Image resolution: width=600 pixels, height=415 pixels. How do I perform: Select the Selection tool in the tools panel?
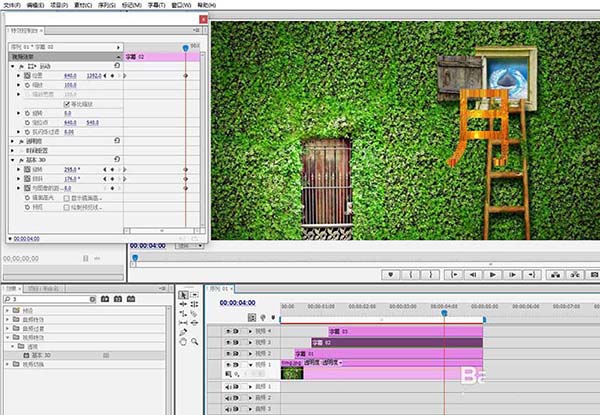pyautogui.click(x=183, y=295)
